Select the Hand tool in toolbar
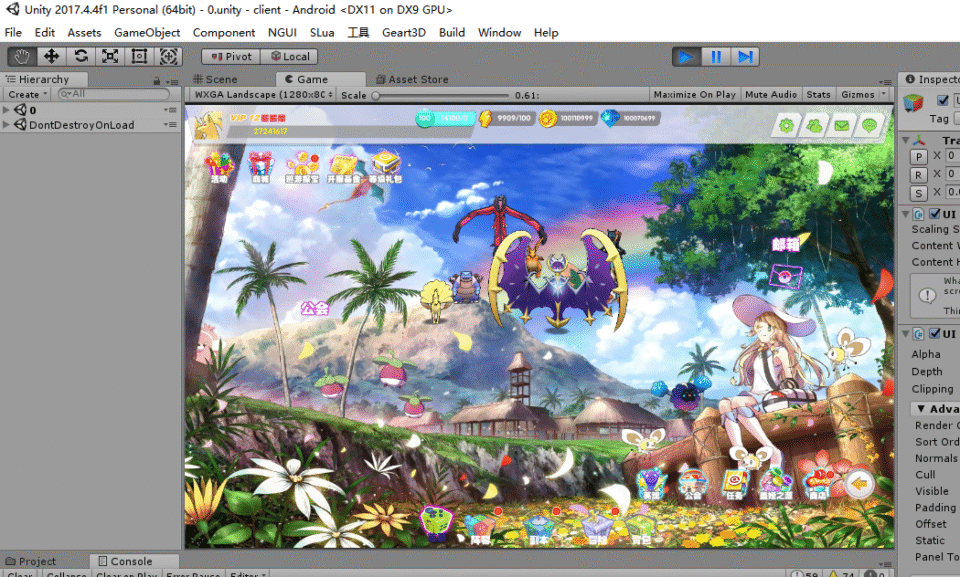The height and width of the screenshot is (577, 960). pyautogui.click(x=22, y=56)
